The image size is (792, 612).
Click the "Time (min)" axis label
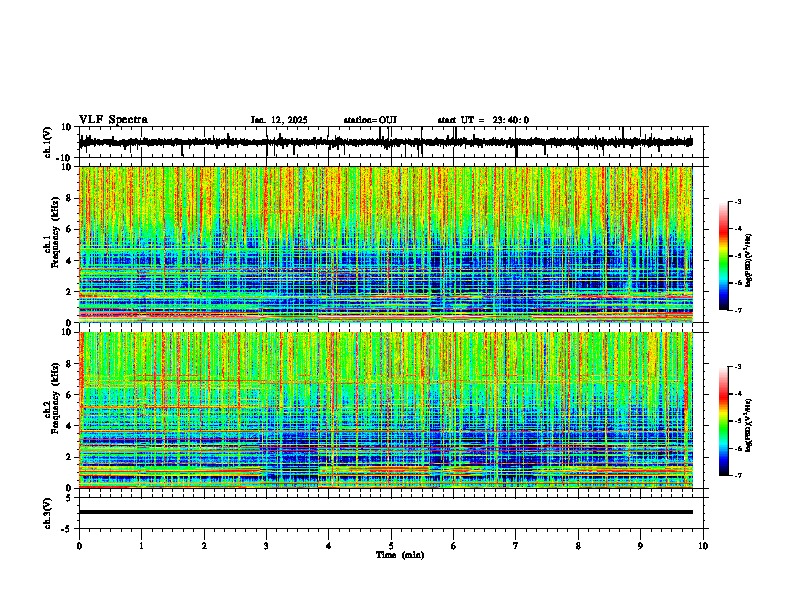pos(400,555)
